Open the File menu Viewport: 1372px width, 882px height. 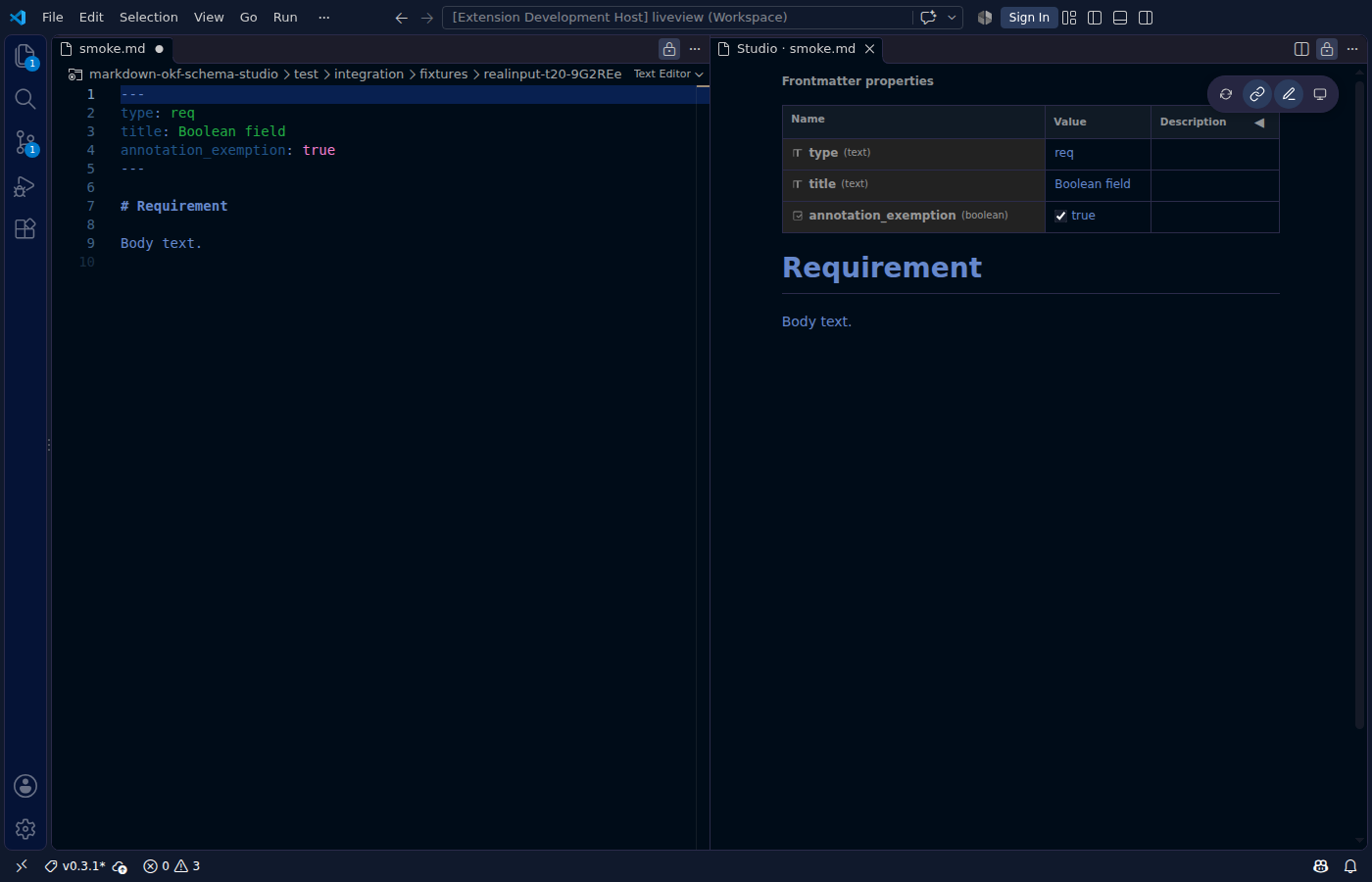point(53,18)
